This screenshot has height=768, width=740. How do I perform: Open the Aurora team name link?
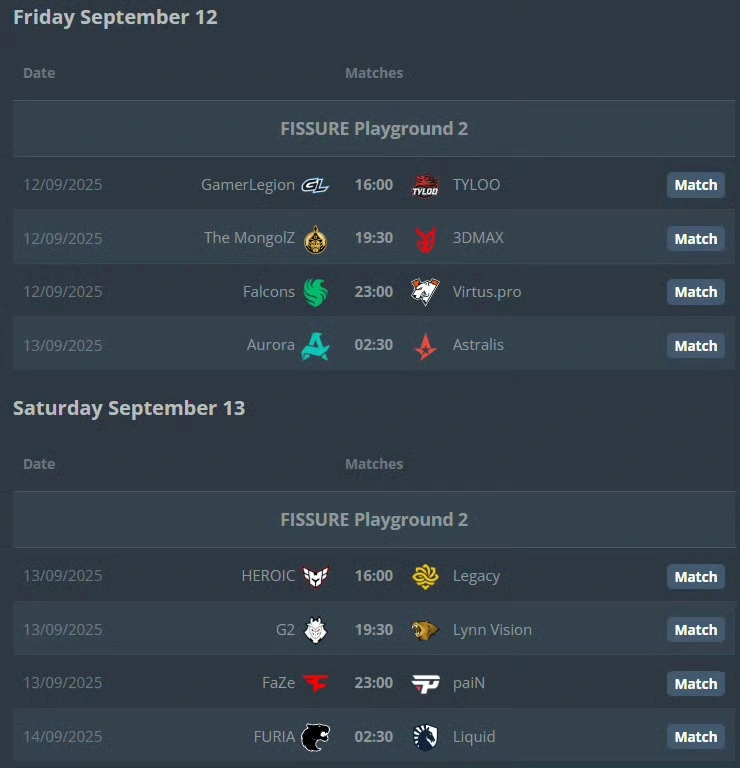point(270,345)
